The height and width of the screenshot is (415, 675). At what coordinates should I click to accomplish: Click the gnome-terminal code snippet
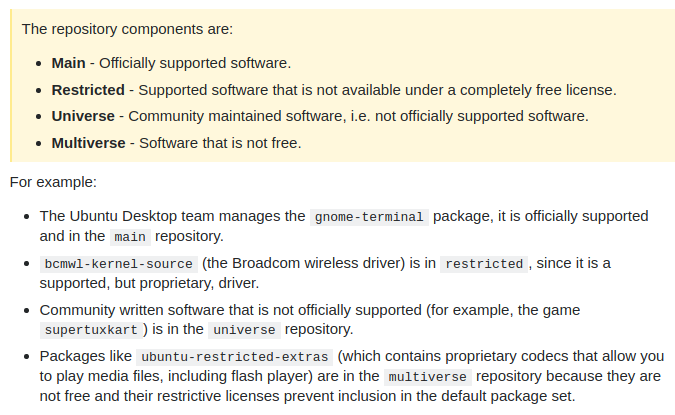point(369,216)
